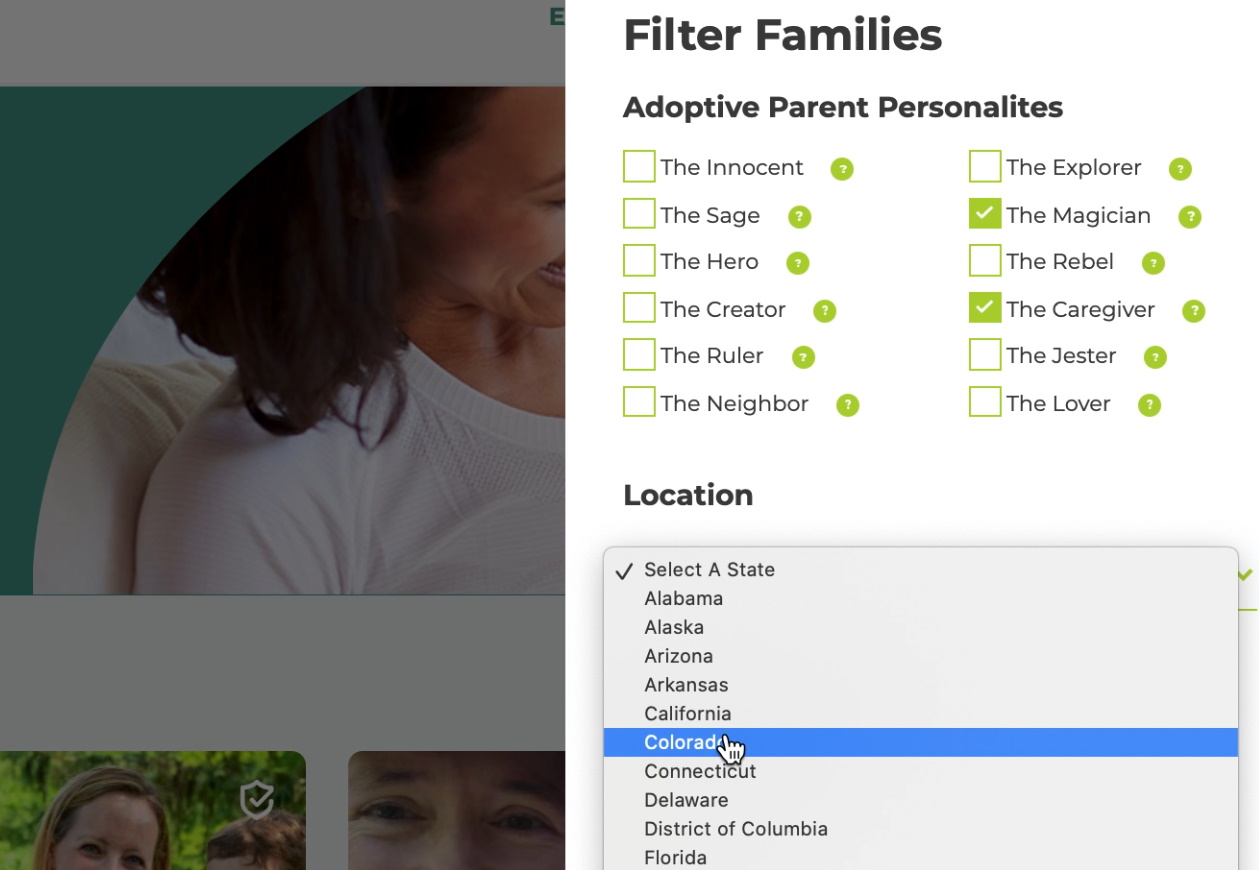Click verified shield badge on family photo
The image size is (1259, 870).
click(257, 799)
